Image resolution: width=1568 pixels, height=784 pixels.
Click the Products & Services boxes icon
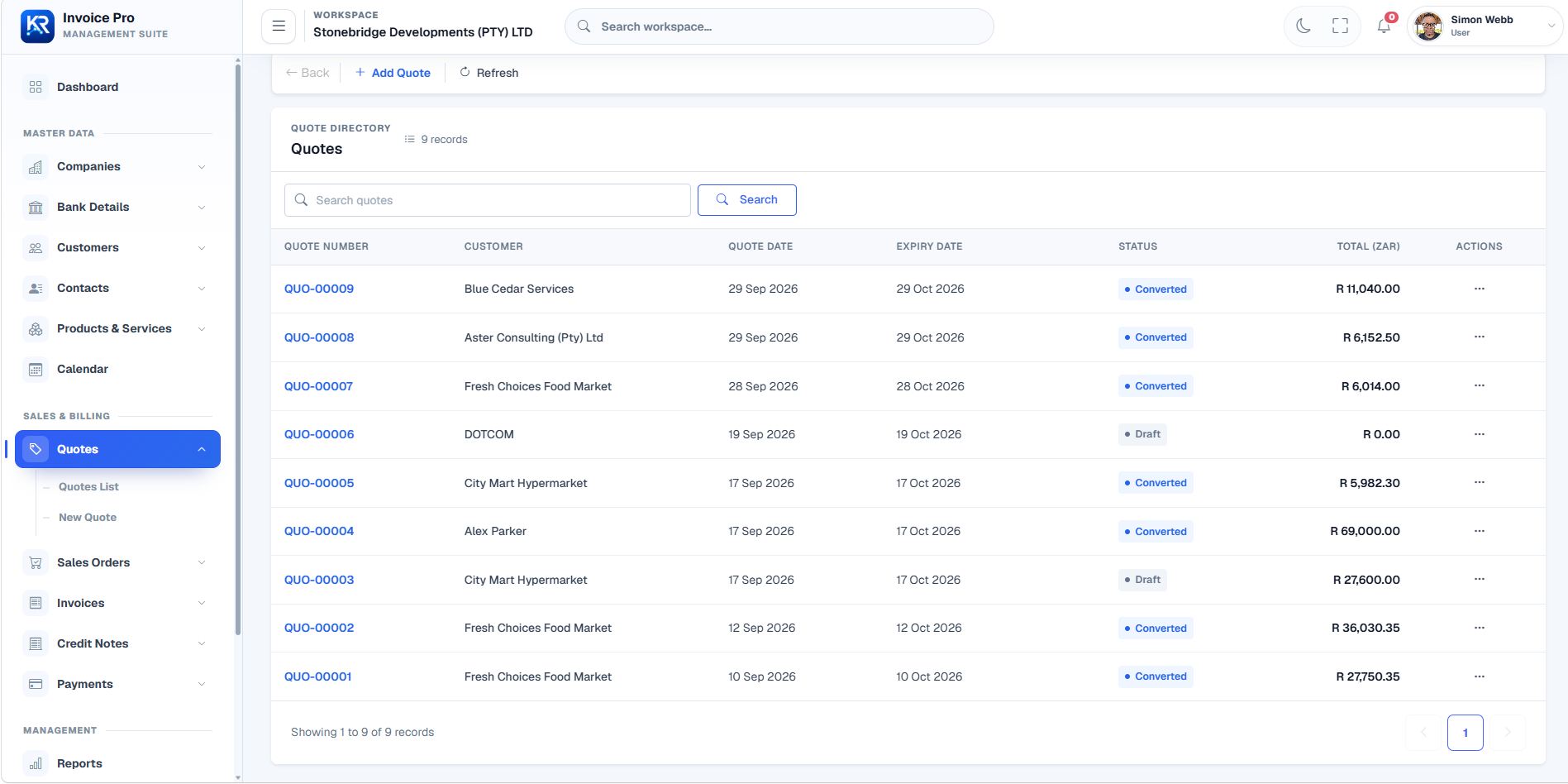point(36,329)
